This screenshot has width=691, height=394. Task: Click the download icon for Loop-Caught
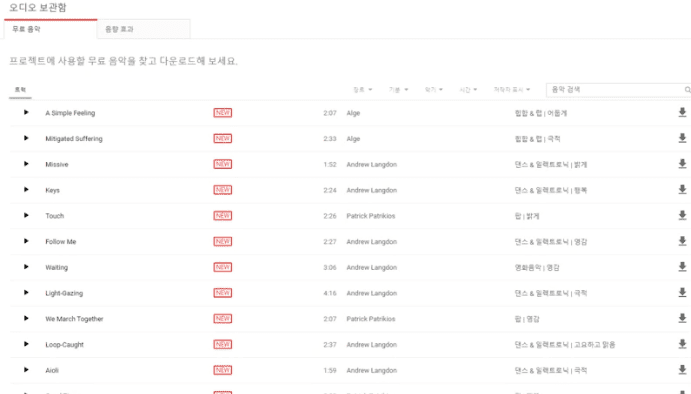[682, 344]
